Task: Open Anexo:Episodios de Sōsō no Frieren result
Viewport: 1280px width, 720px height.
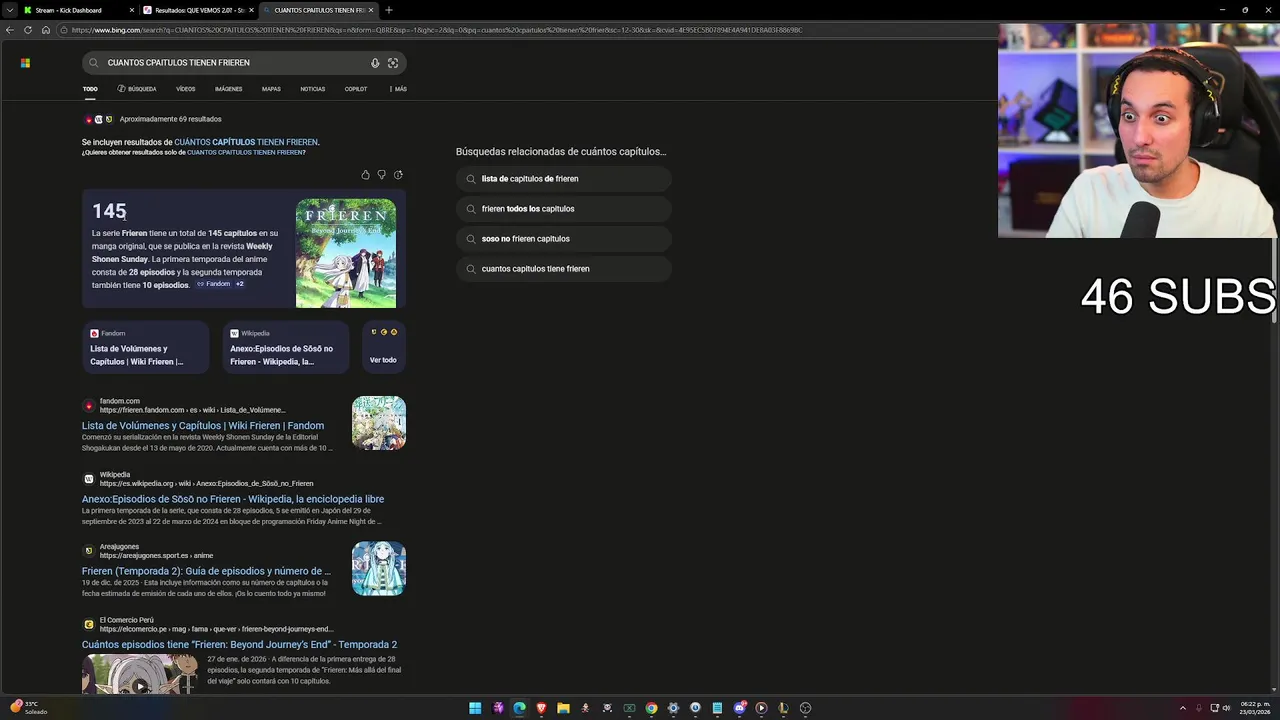Action: pos(233,499)
